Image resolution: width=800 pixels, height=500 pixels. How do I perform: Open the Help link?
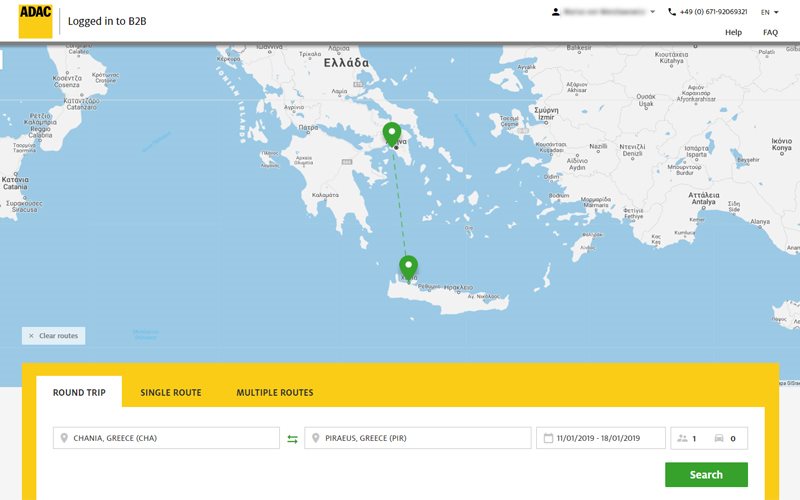pyautogui.click(x=733, y=32)
